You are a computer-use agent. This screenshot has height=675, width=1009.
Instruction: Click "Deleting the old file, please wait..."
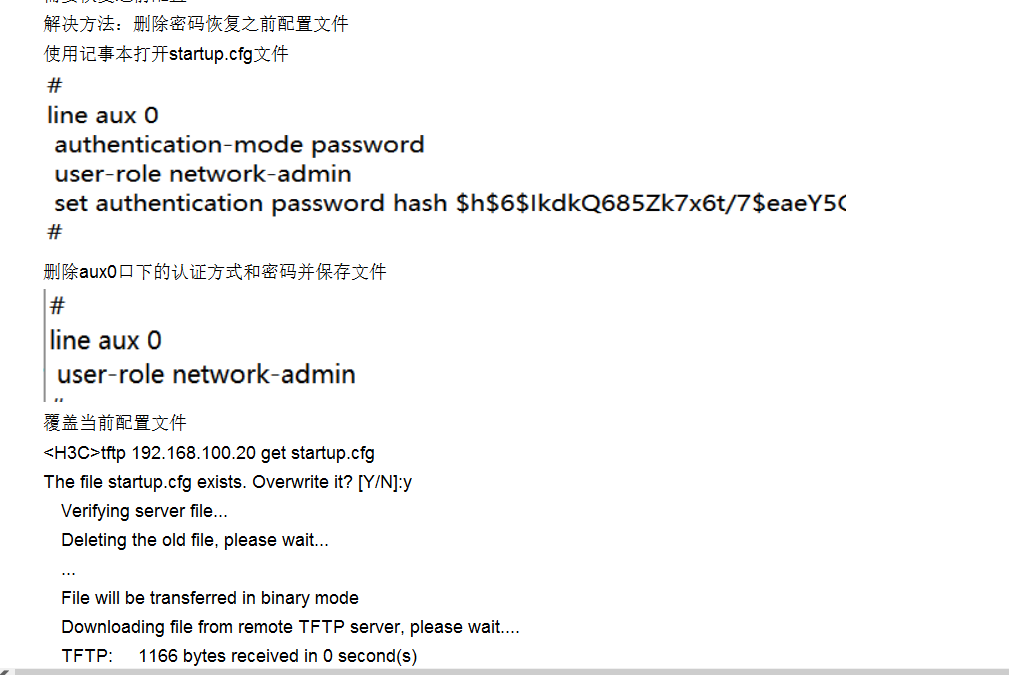[x=195, y=540]
